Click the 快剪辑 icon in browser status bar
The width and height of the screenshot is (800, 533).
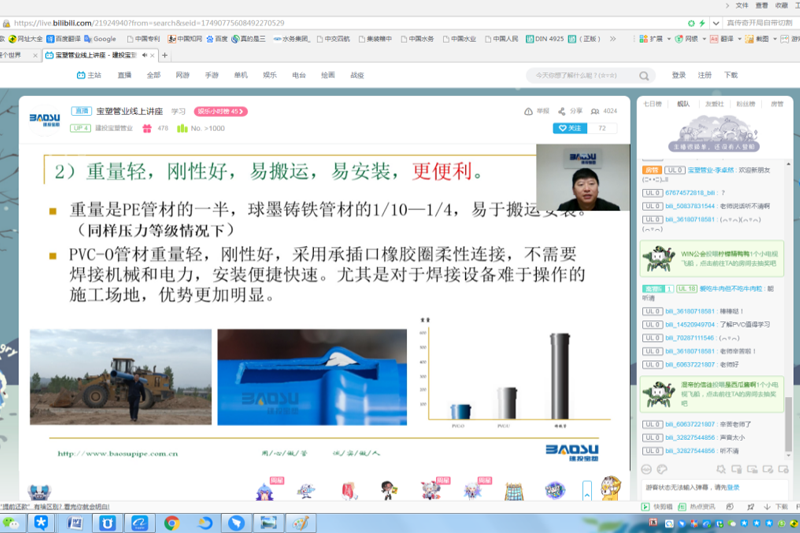(645, 507)
